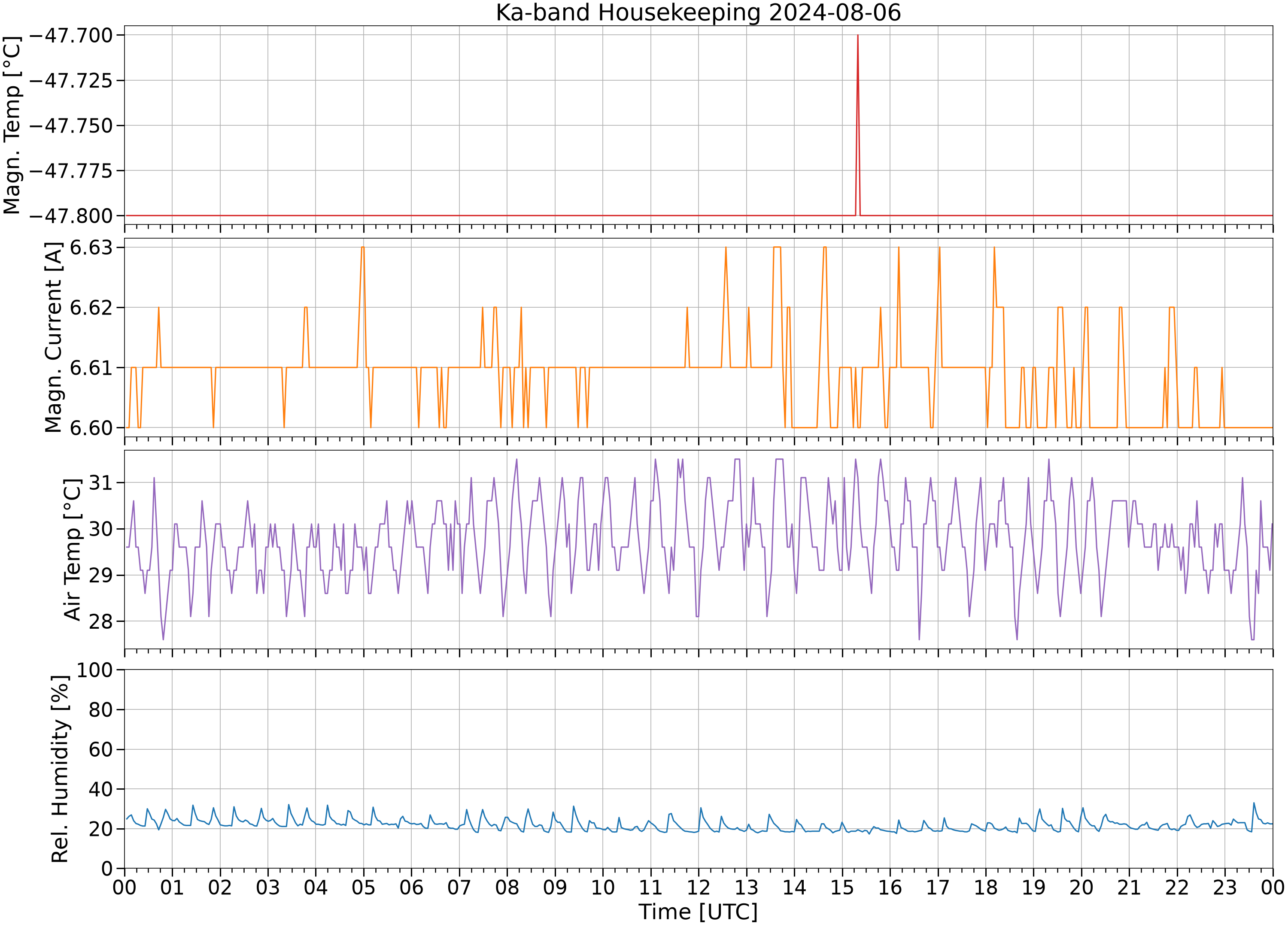Screen dimensions: 1288x927
Task: Click the 31 air temperature tick label
Action: click(101, 482)
